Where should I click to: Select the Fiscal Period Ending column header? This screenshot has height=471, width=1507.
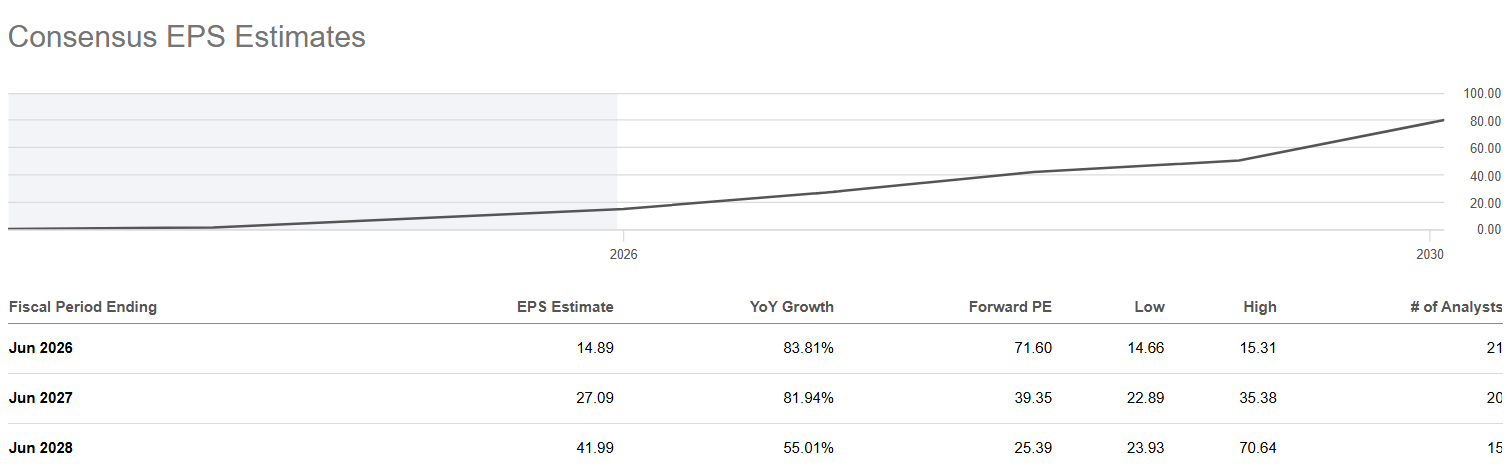(x=83, y=307)
